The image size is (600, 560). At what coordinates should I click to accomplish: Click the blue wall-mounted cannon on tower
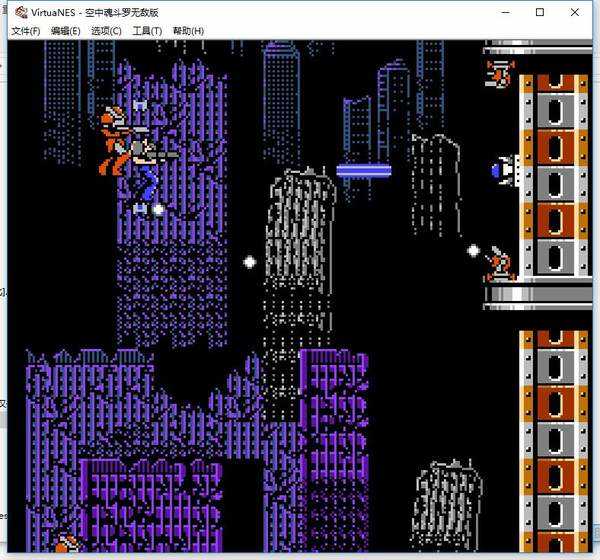[505, 170]
